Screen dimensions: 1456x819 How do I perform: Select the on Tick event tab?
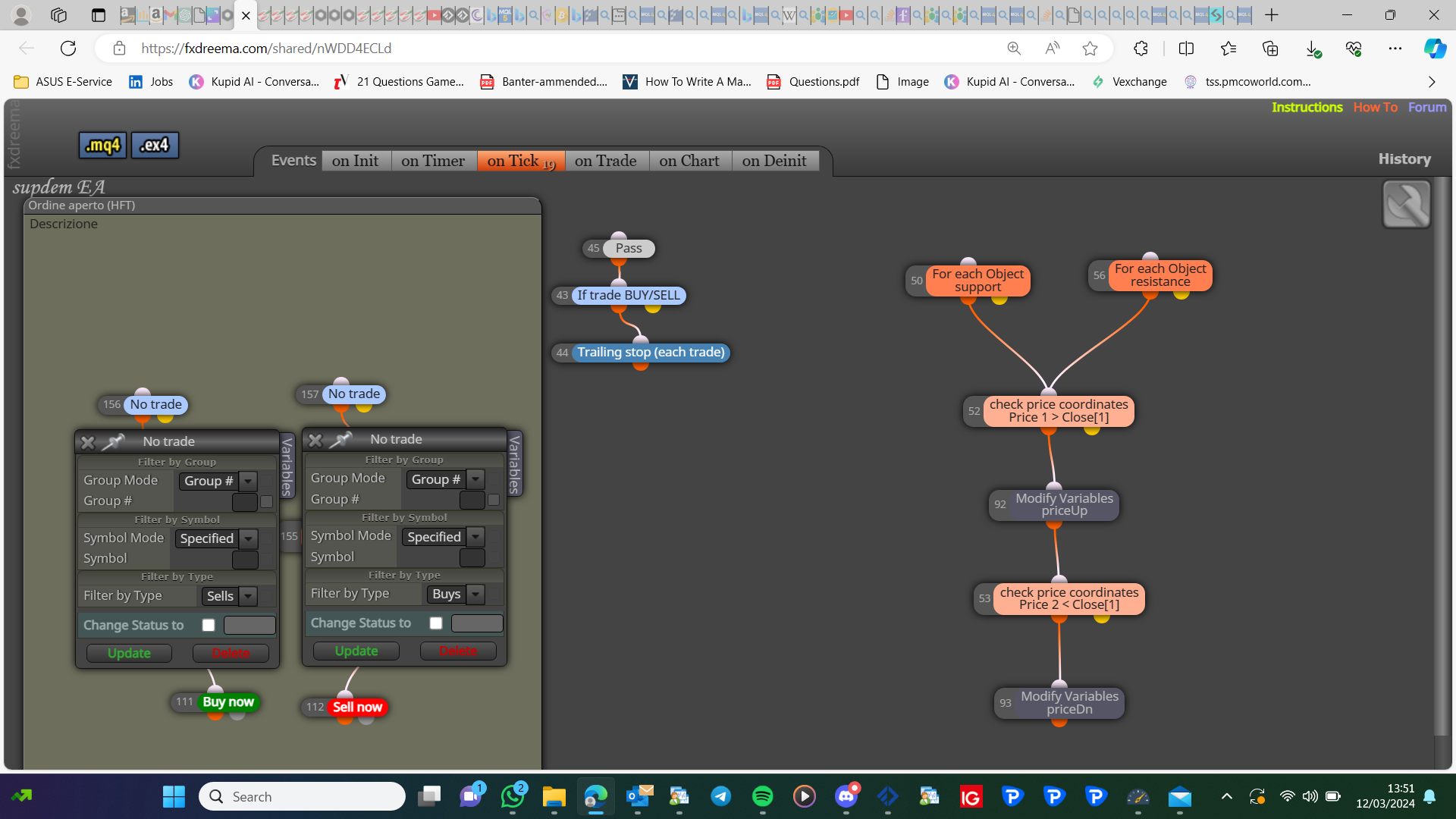(521, 161)
